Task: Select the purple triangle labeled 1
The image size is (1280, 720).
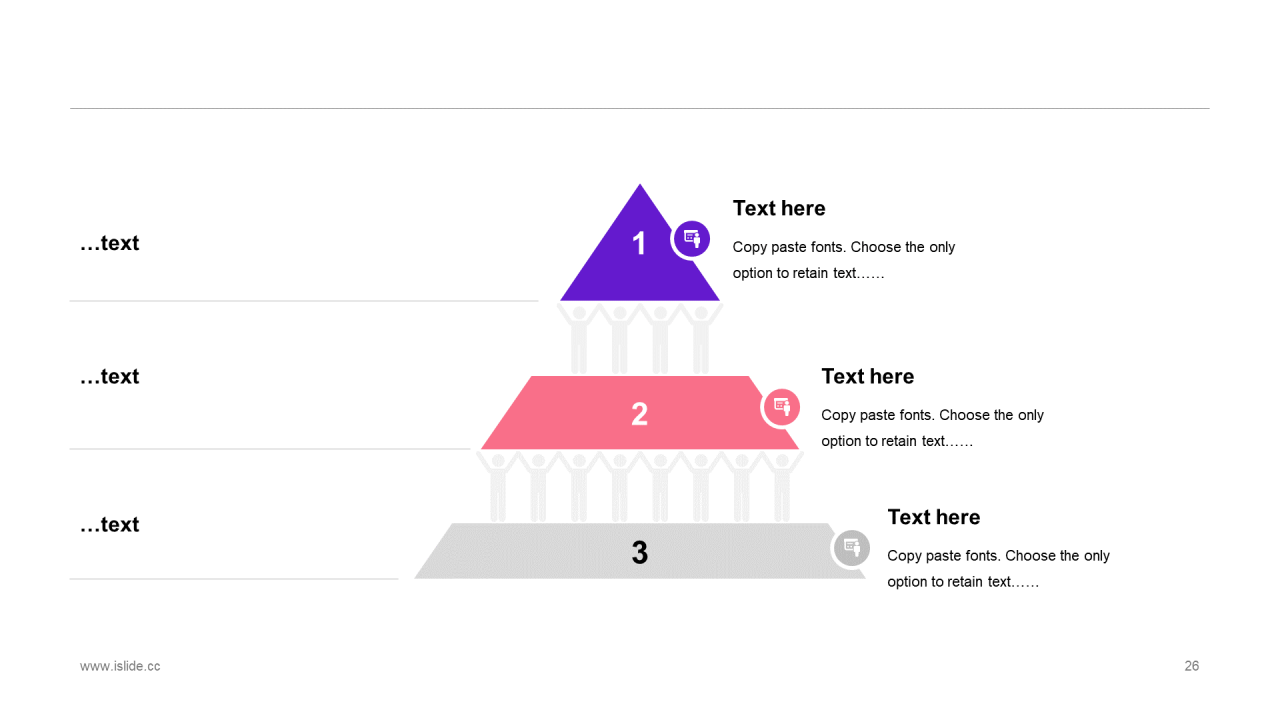Action: tap(640, 242)
